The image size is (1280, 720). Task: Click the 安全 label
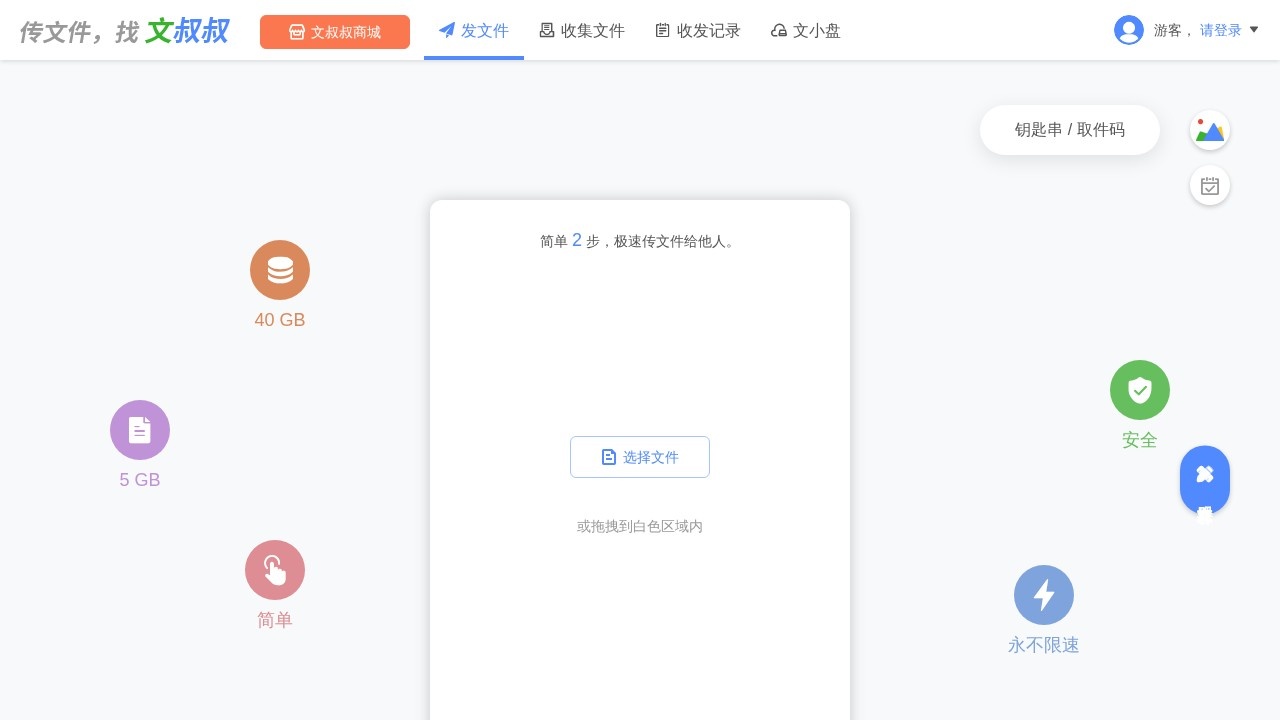pos(1140,440)
